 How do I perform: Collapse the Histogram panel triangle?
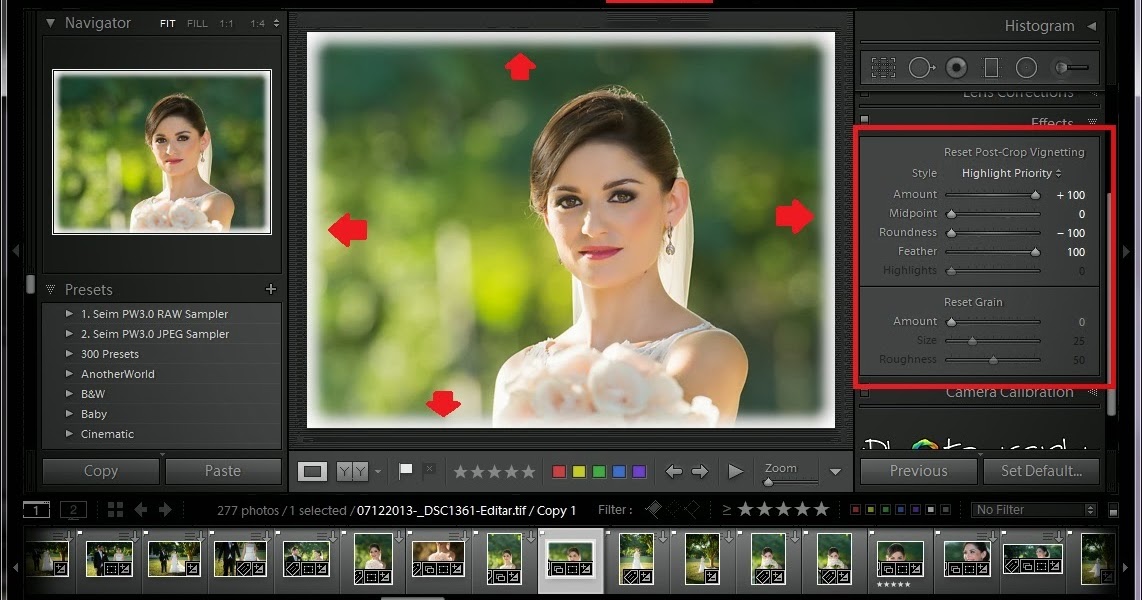1092,26
